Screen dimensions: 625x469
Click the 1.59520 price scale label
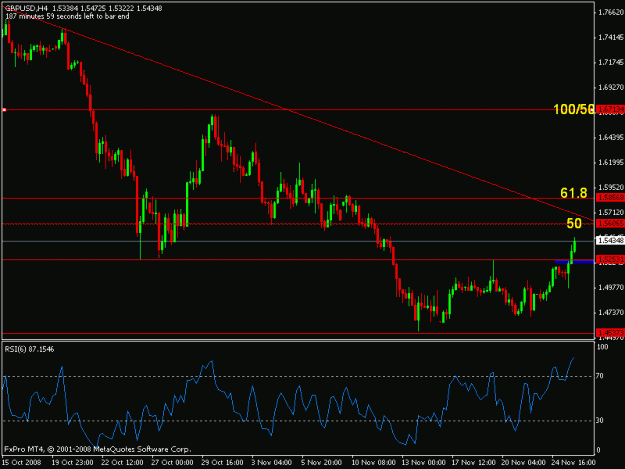tap(611, 187)
